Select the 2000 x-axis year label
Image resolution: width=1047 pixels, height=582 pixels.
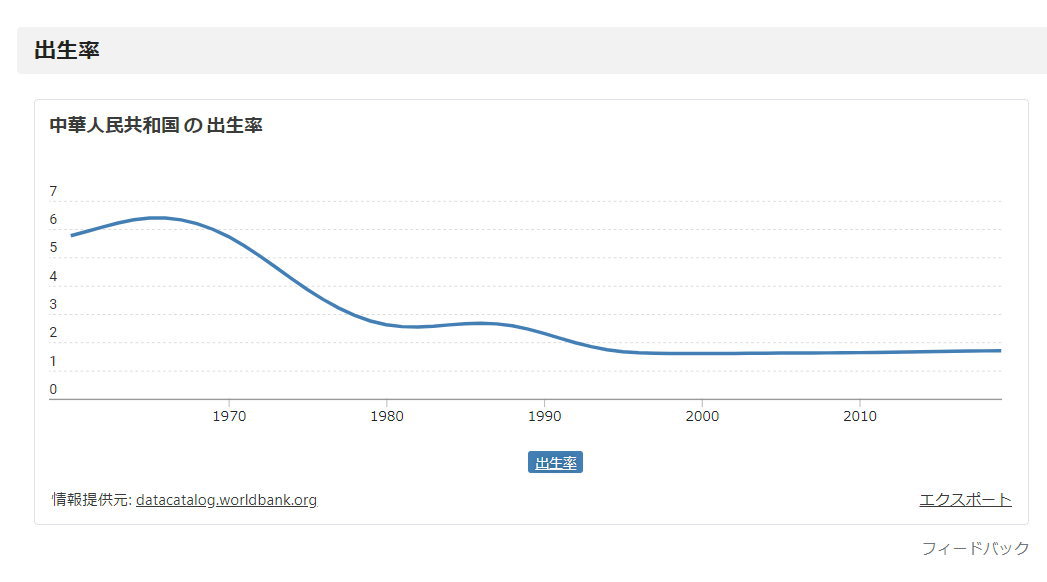tap(702, 416)
